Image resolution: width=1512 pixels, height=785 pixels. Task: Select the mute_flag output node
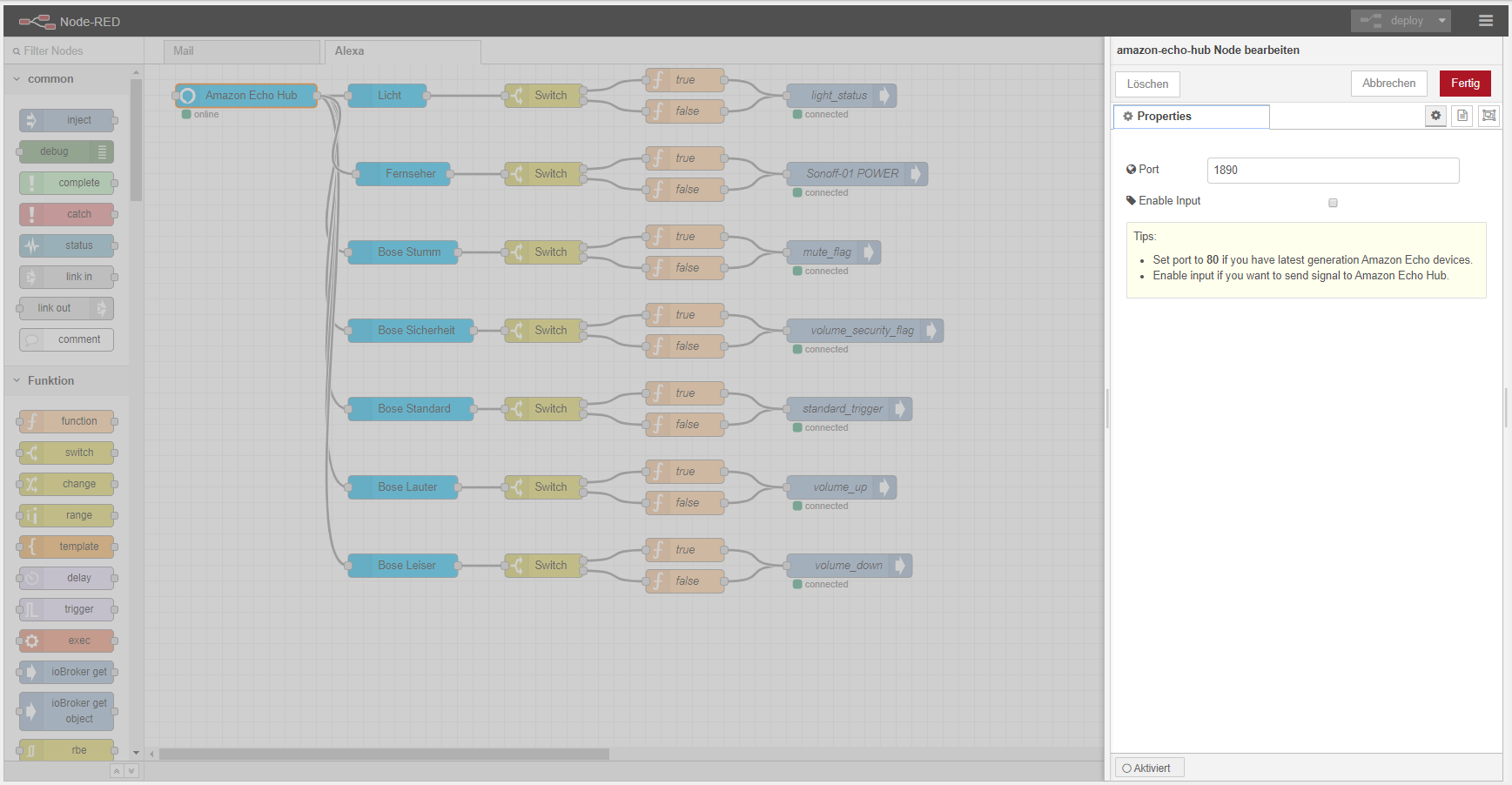click(x=834, y=252)
